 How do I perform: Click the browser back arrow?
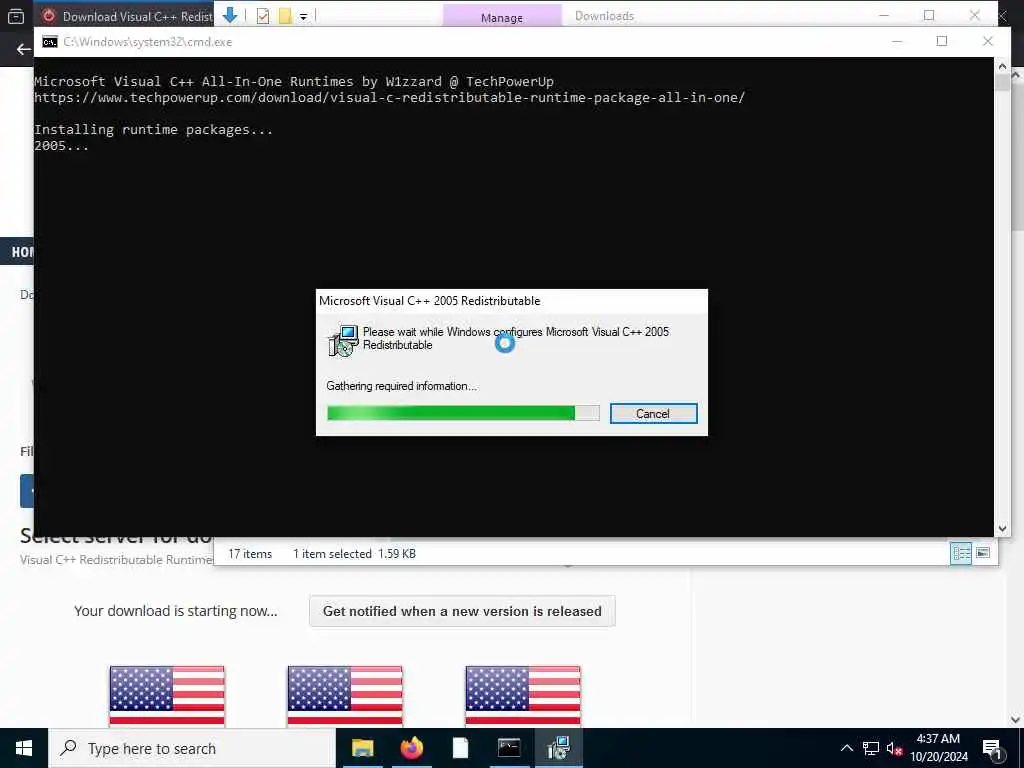coord(24,49)
